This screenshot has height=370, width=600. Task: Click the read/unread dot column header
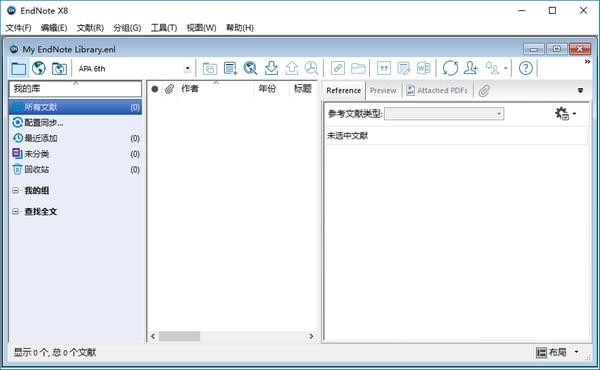(155, 89)
